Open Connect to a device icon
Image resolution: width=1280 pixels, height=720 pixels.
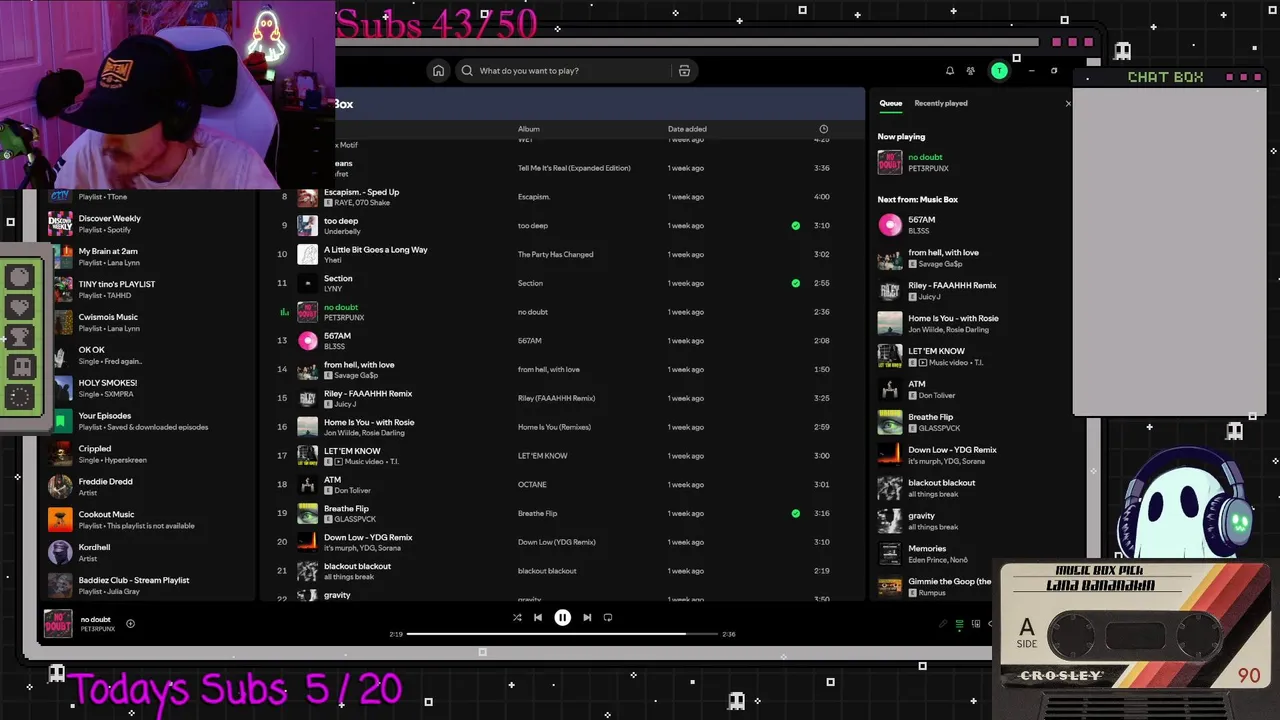[976, 625]
